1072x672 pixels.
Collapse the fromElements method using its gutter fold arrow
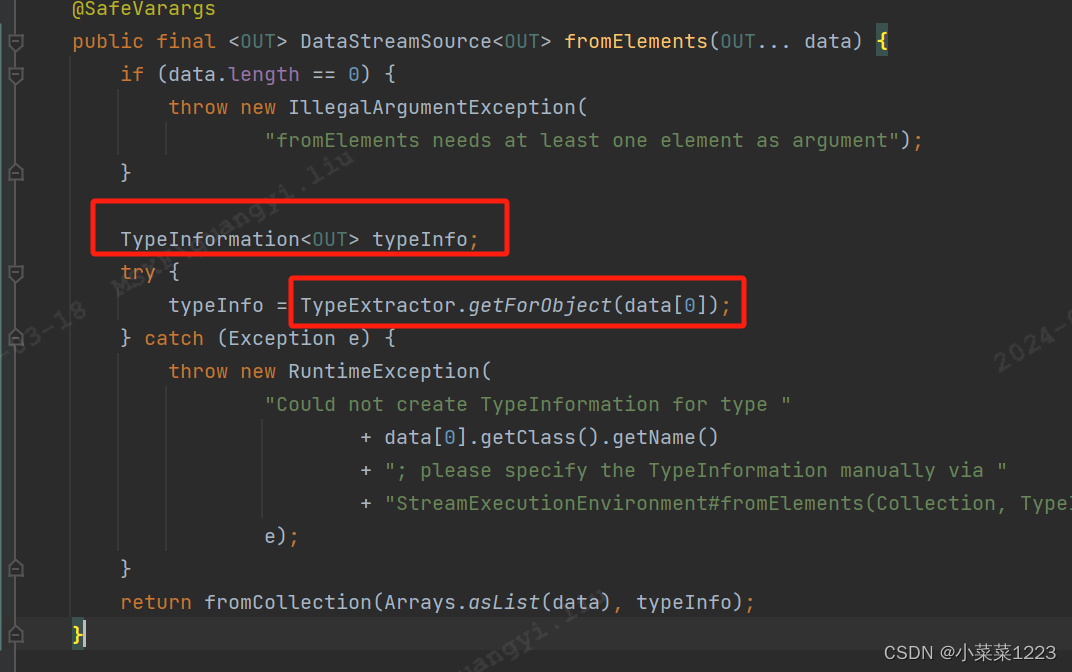coord(14,41)
